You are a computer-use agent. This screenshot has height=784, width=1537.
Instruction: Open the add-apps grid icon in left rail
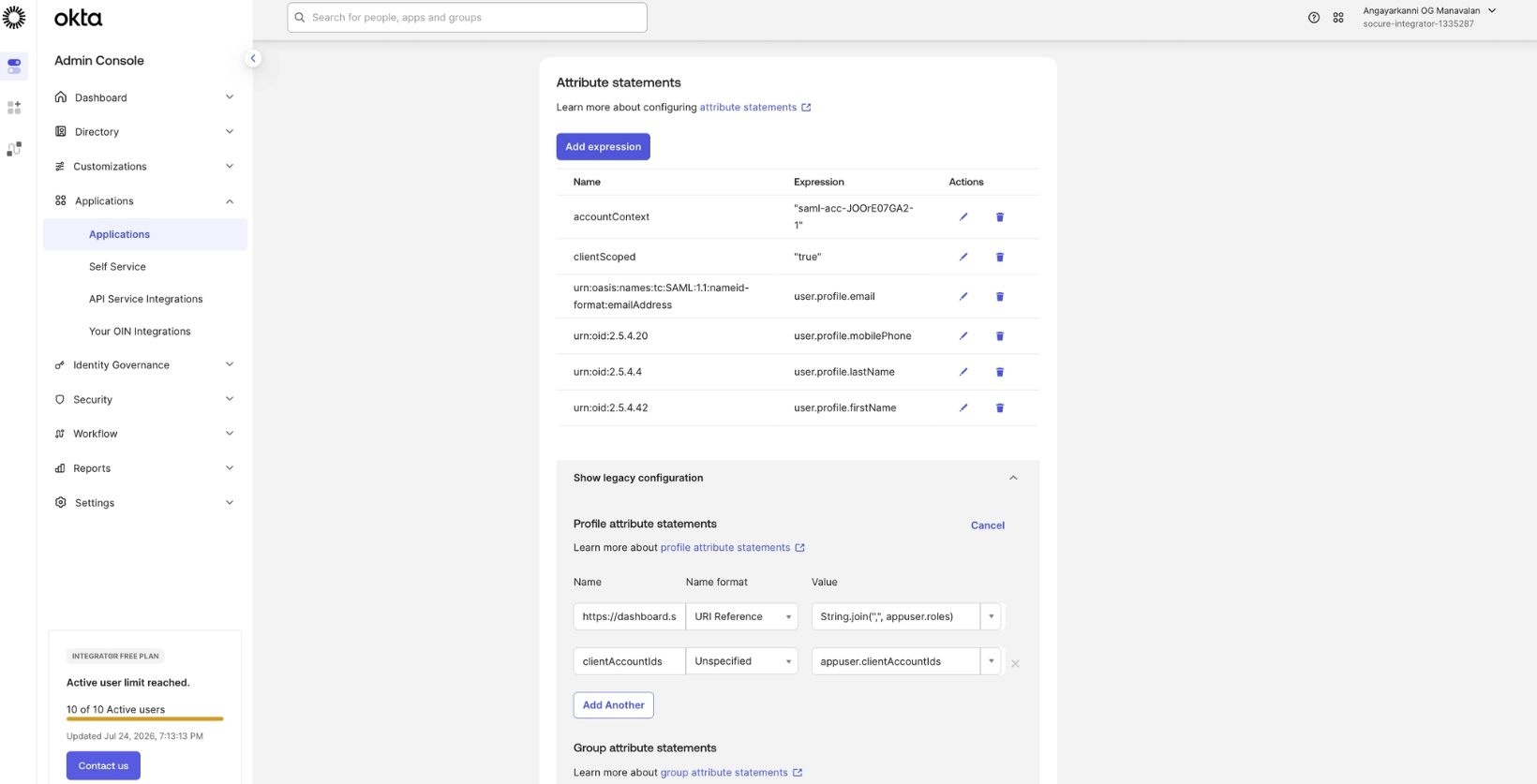pyautogui.click(x=14, y=108)
